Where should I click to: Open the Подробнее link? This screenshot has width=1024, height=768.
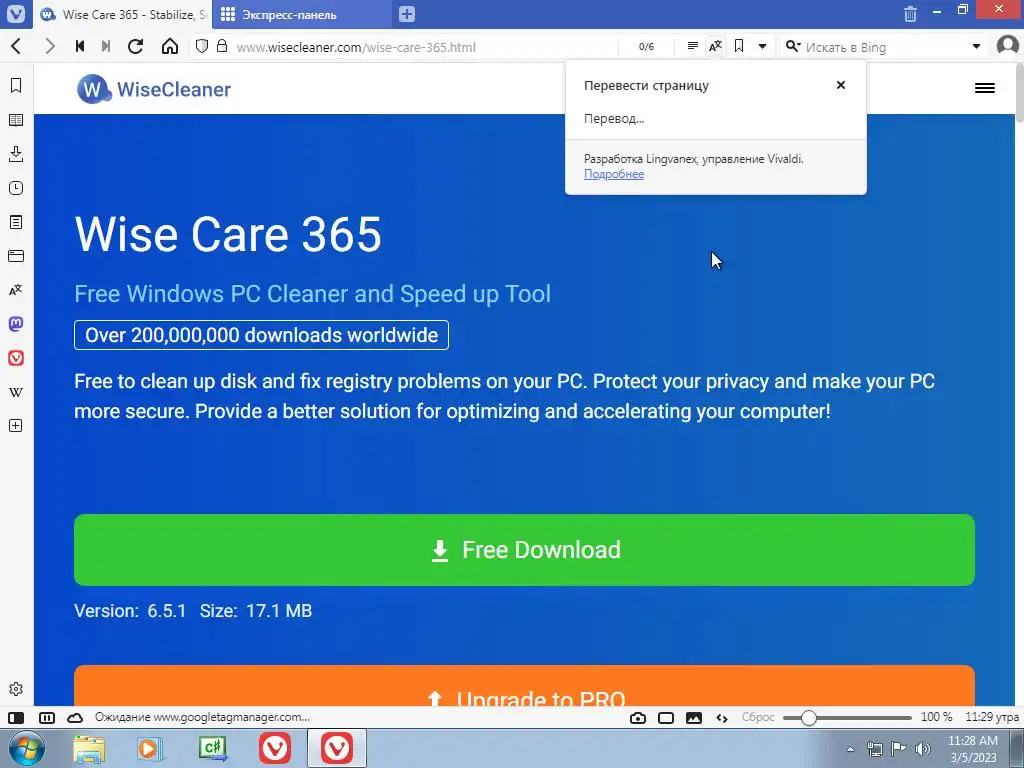(x=613, y=174)
